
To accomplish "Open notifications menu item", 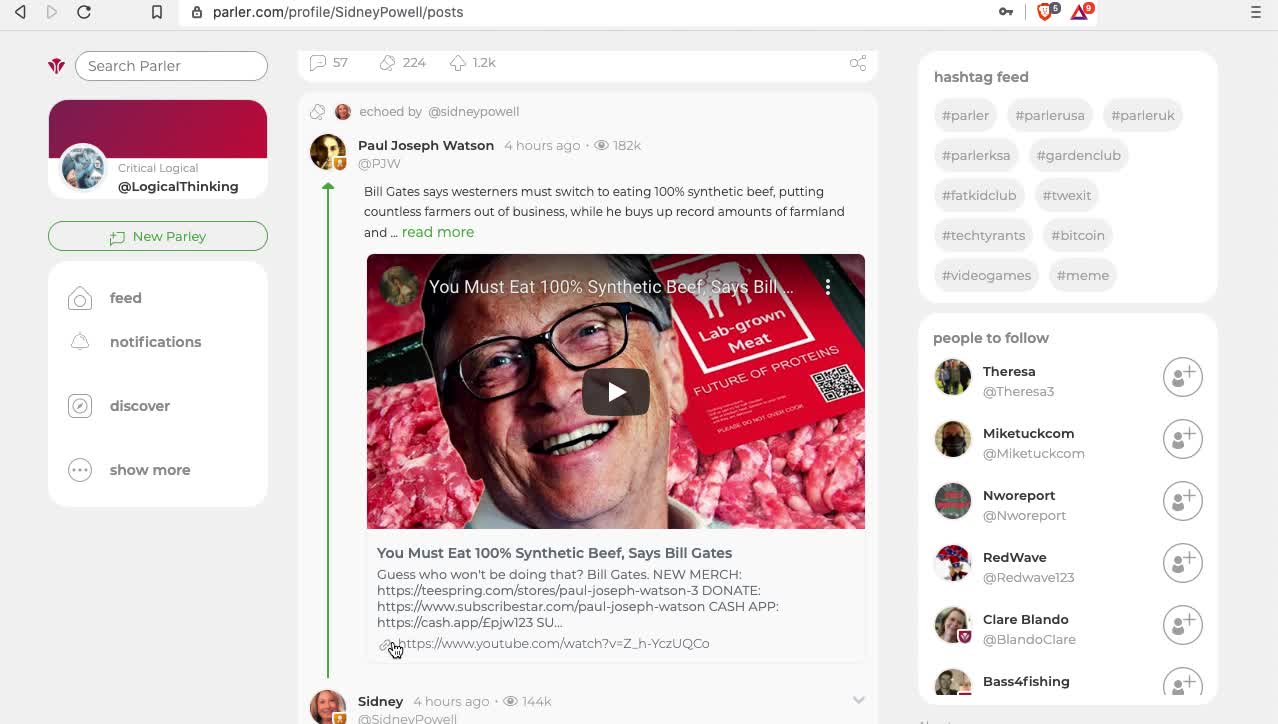I will coord(155,342).
